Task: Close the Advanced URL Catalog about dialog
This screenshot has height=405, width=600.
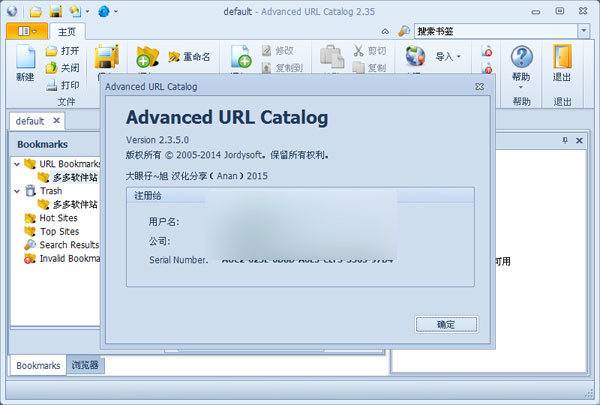Action: pyautogui.click(x=479, y=87)
